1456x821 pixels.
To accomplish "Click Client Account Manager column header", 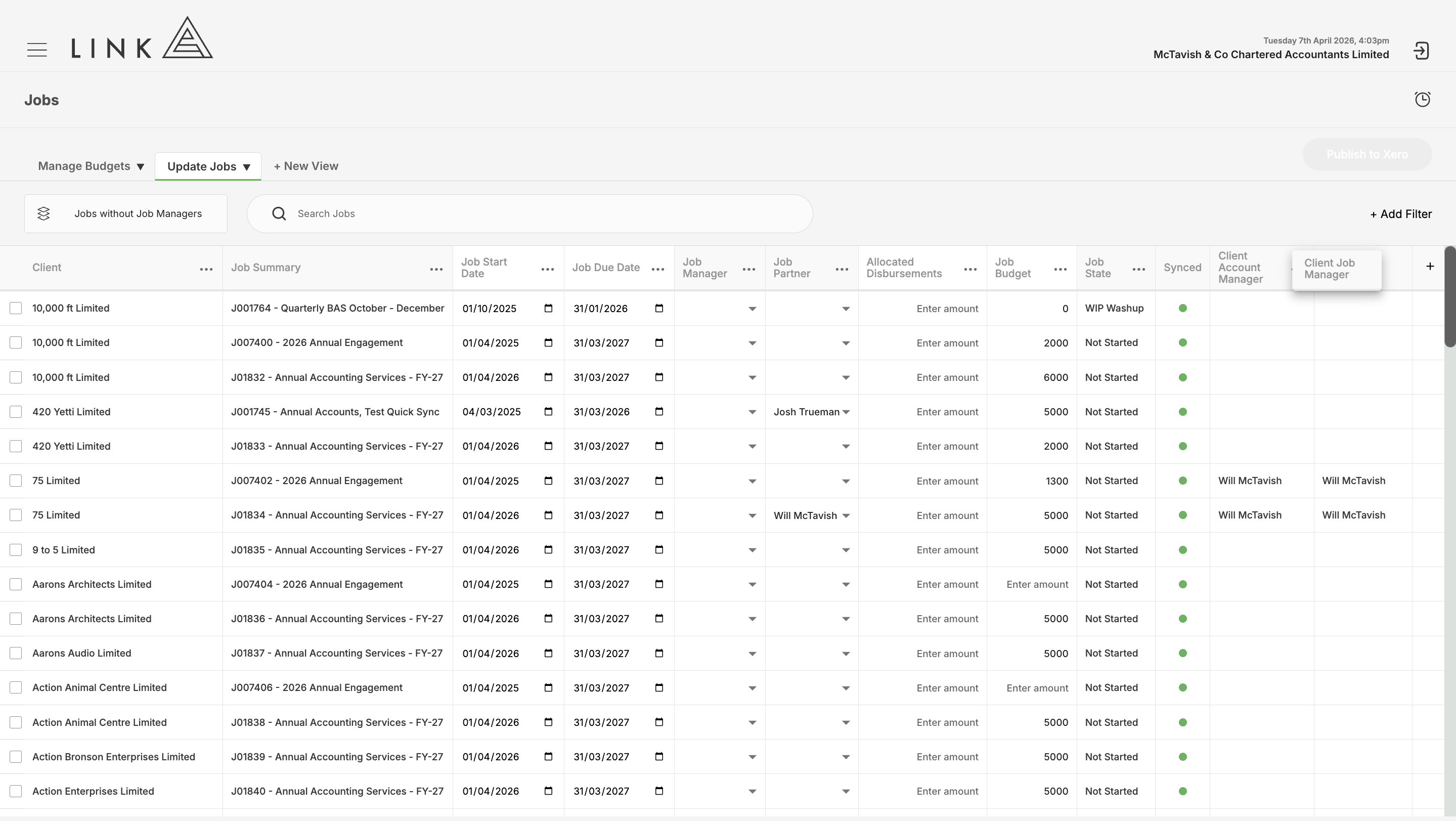I will [1241, 268].
